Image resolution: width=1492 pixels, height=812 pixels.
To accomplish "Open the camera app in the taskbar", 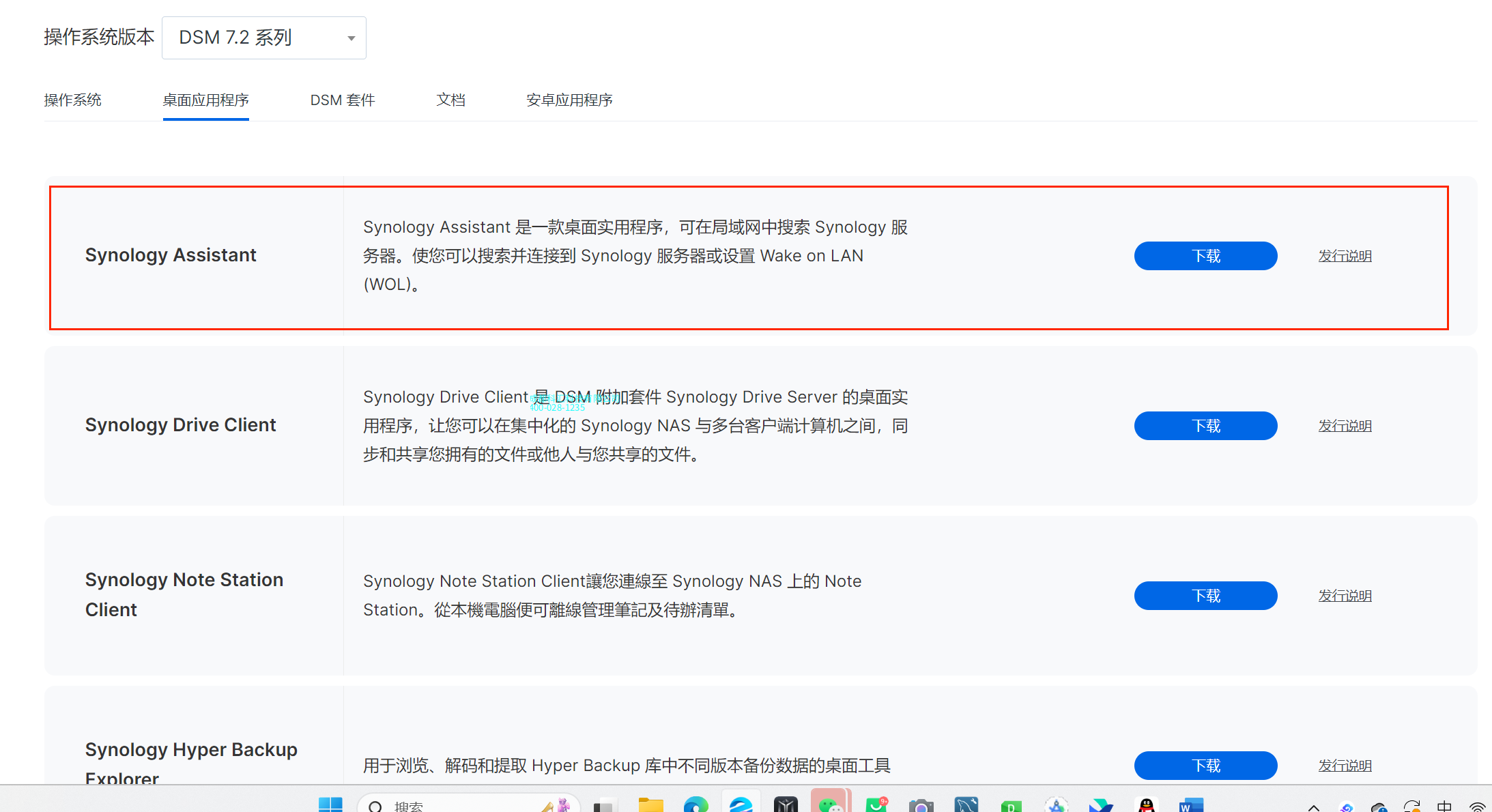I will point(921,805).
